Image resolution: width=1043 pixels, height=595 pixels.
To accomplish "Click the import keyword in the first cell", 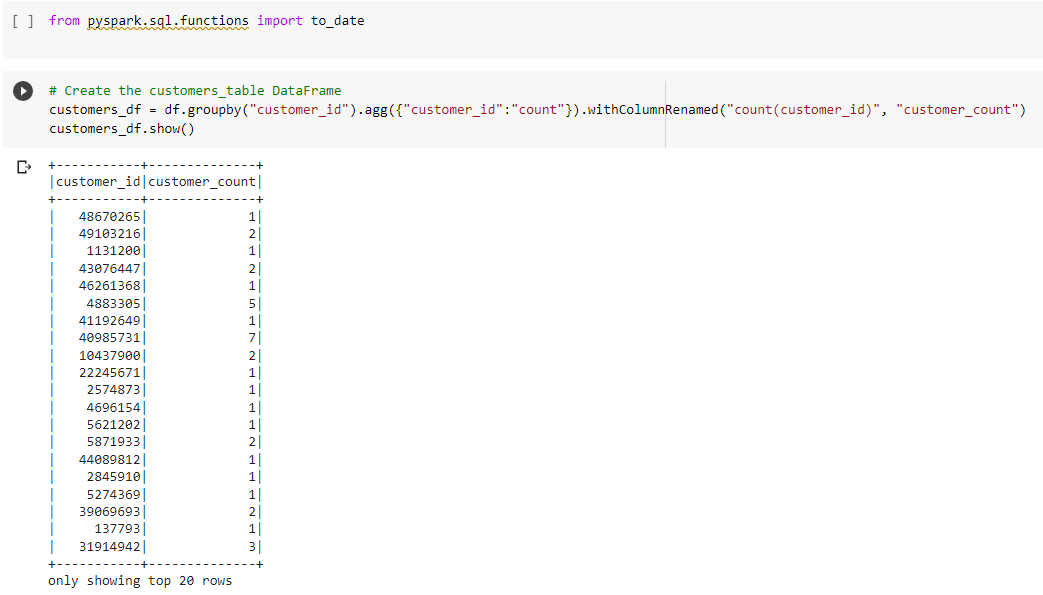I will 281,20.
